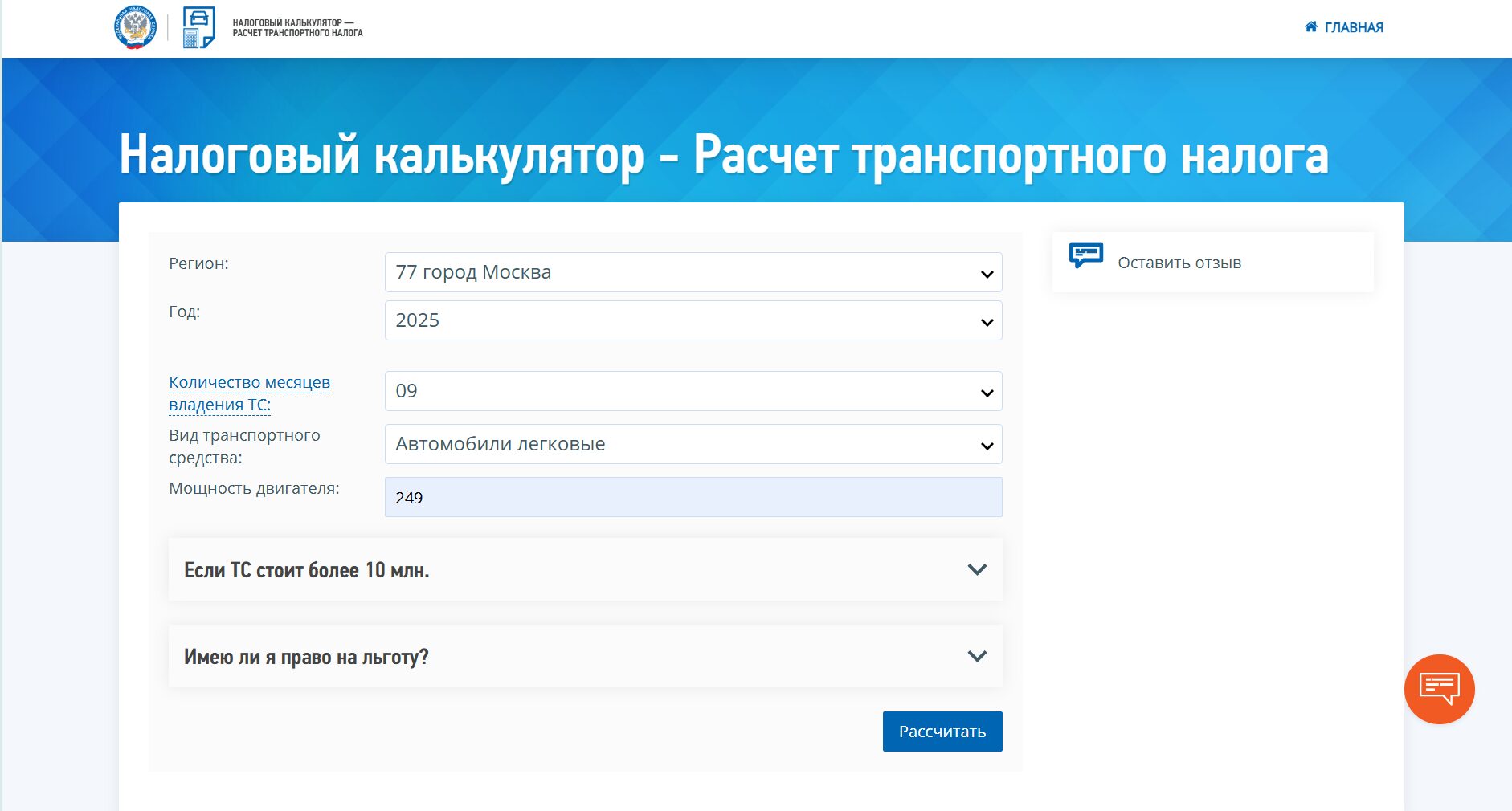Click the home icon next to ГЛАВНАЯ
The height and width of the screenshot is (811, 1512).
pos(1312,26)
